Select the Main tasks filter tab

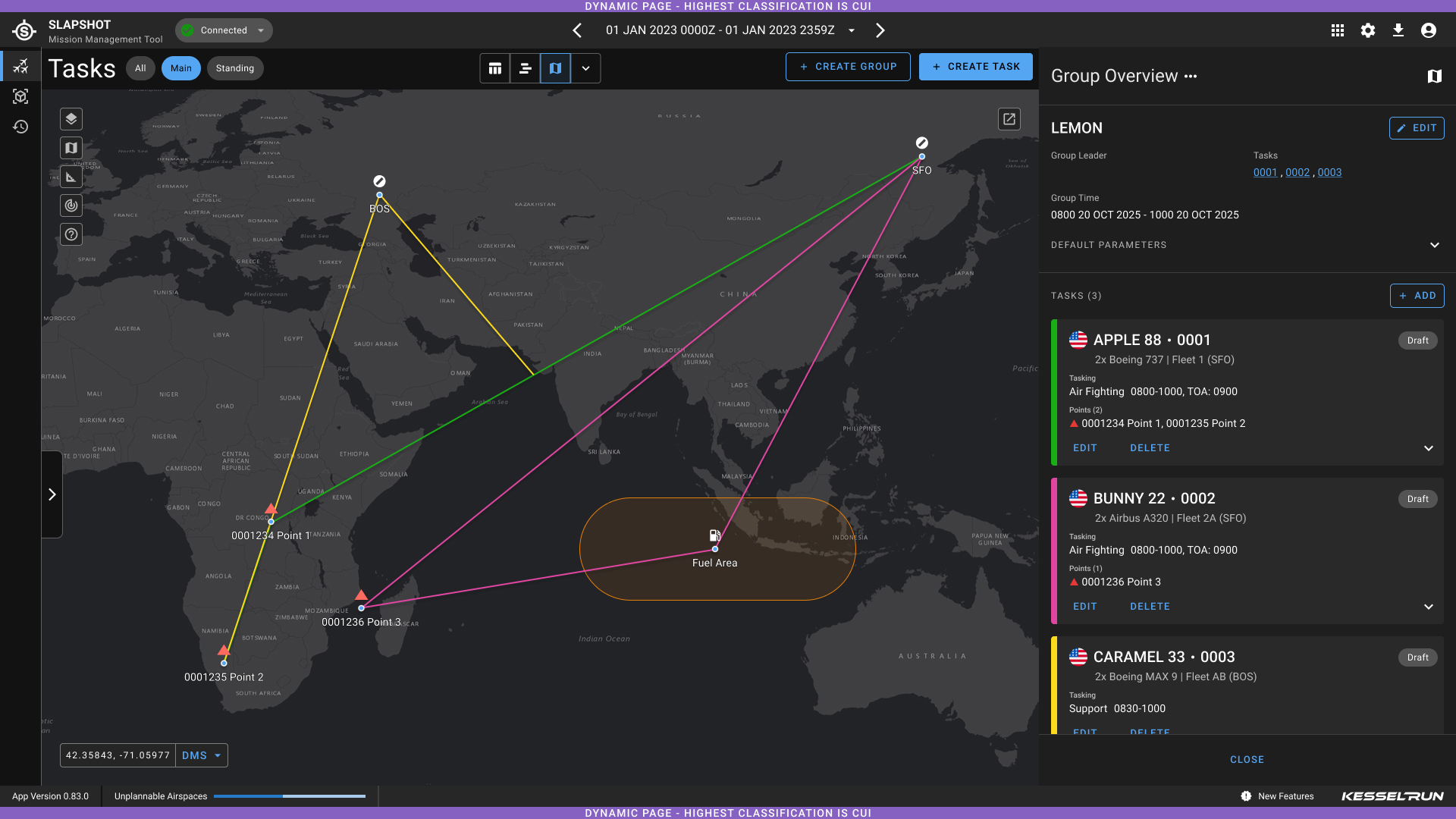tap(181, 68)
